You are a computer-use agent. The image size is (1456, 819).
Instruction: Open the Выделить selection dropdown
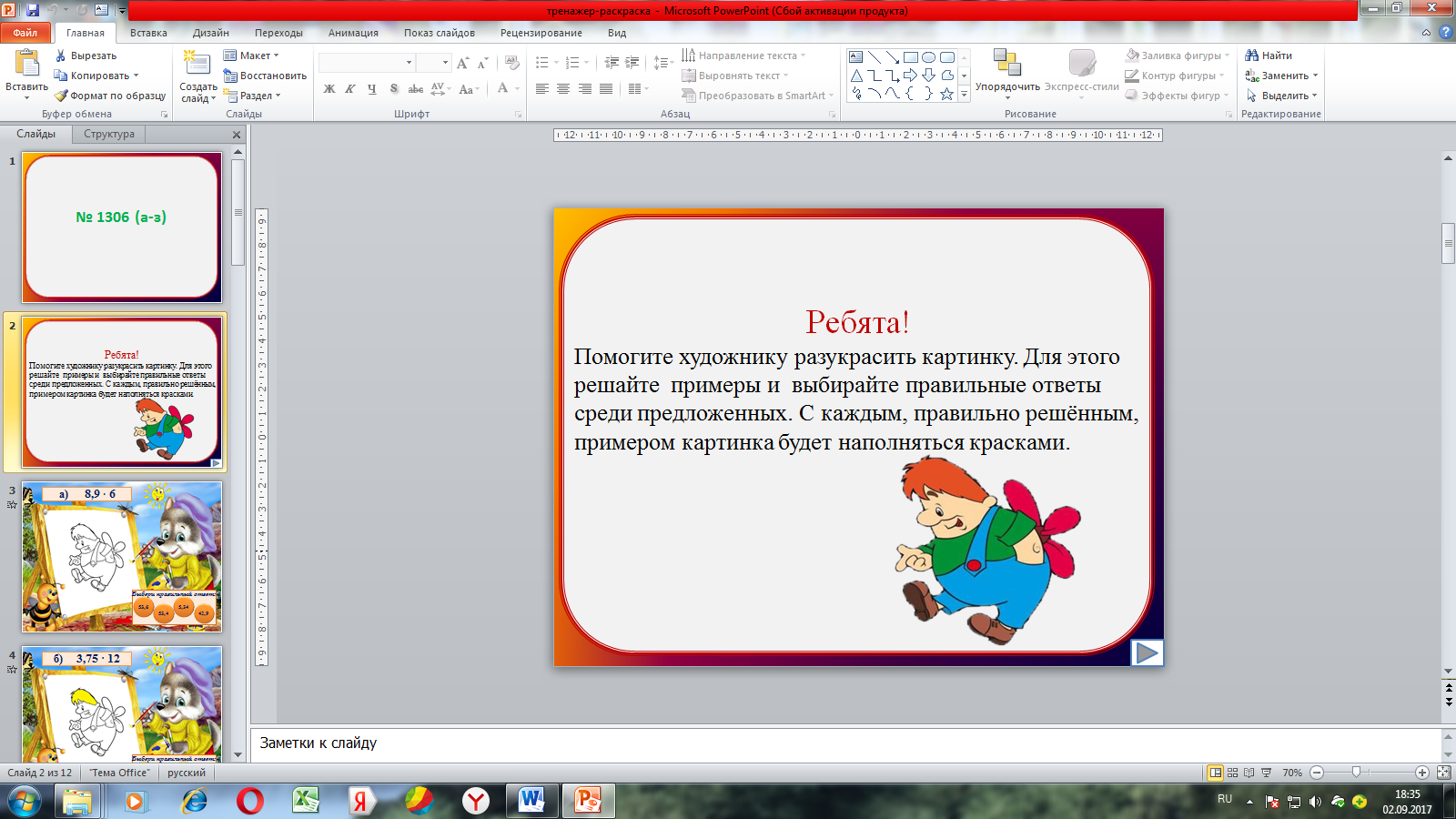(1282, 96)
